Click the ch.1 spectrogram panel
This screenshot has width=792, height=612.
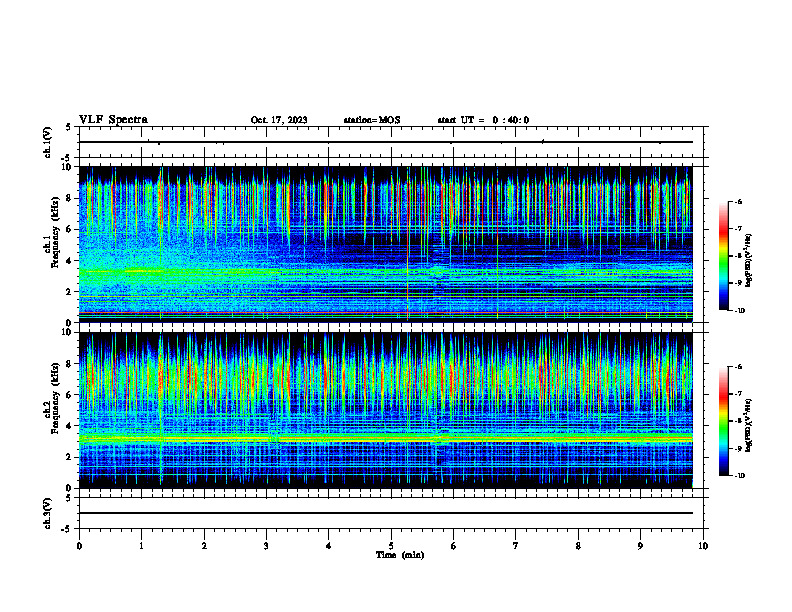[x=386, y=244]
